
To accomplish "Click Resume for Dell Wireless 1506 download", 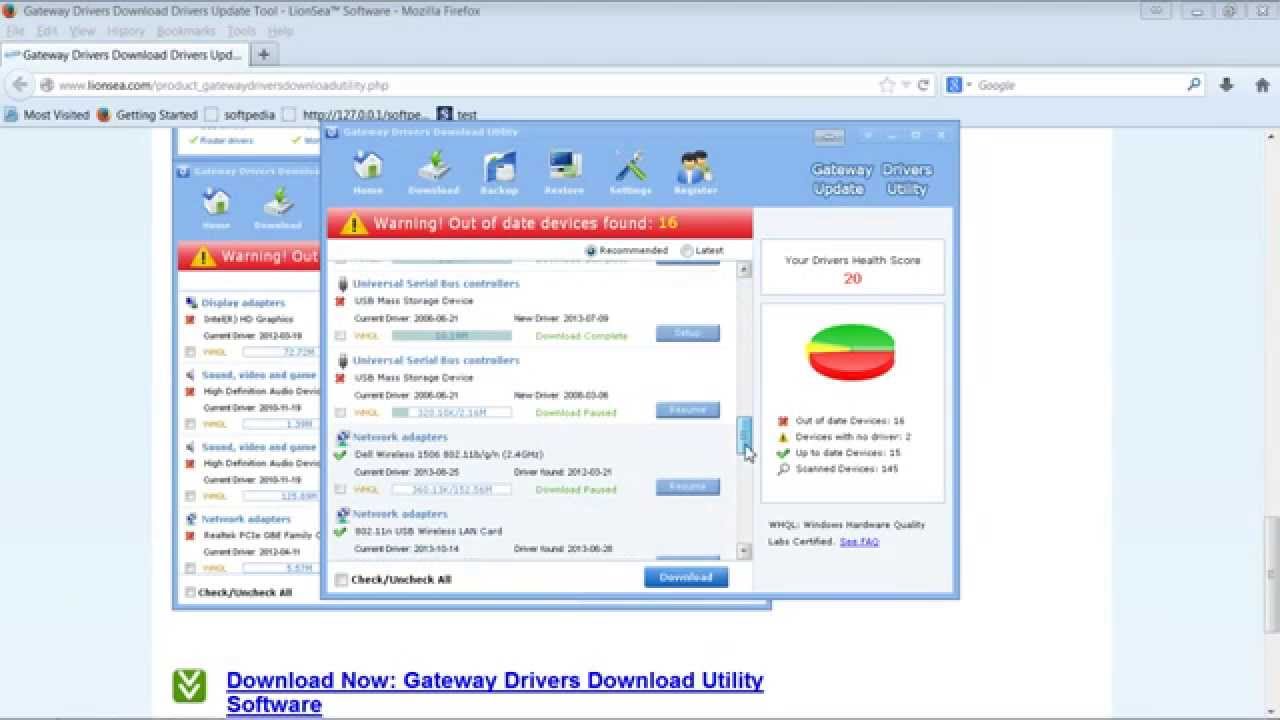I will 688,487.
